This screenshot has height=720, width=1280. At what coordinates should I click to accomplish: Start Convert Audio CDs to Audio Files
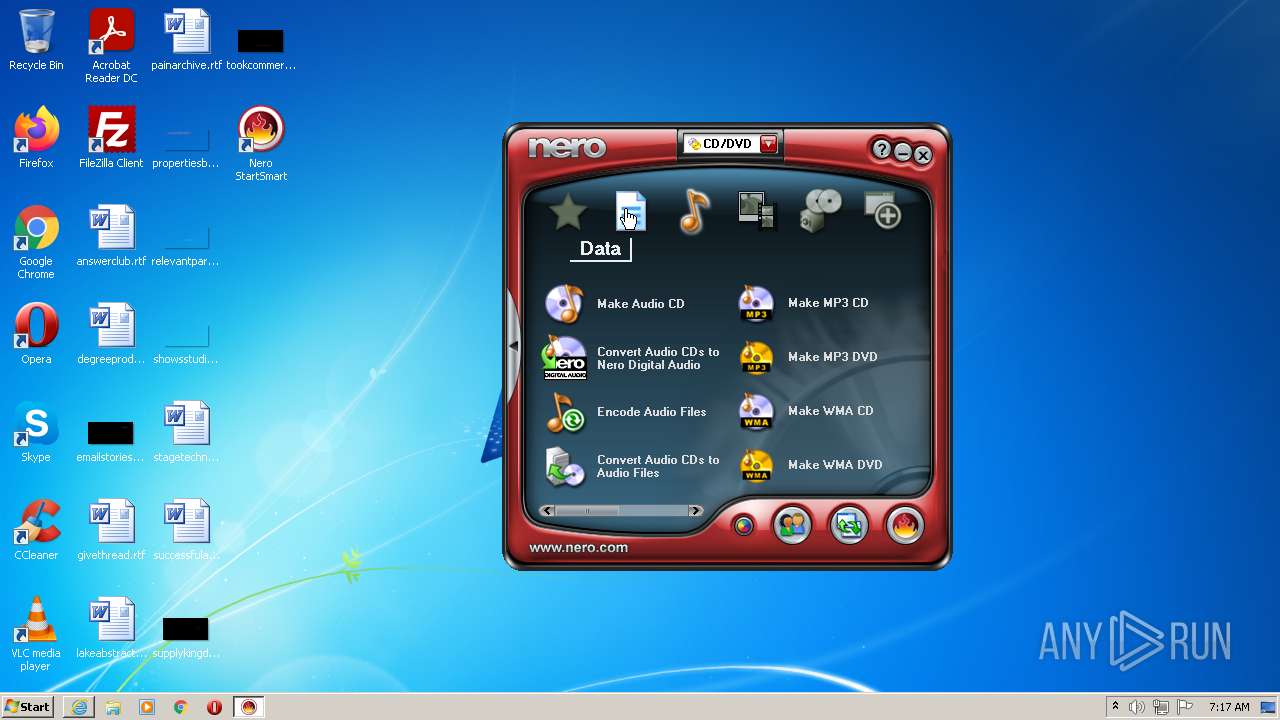tap(632, 466)
